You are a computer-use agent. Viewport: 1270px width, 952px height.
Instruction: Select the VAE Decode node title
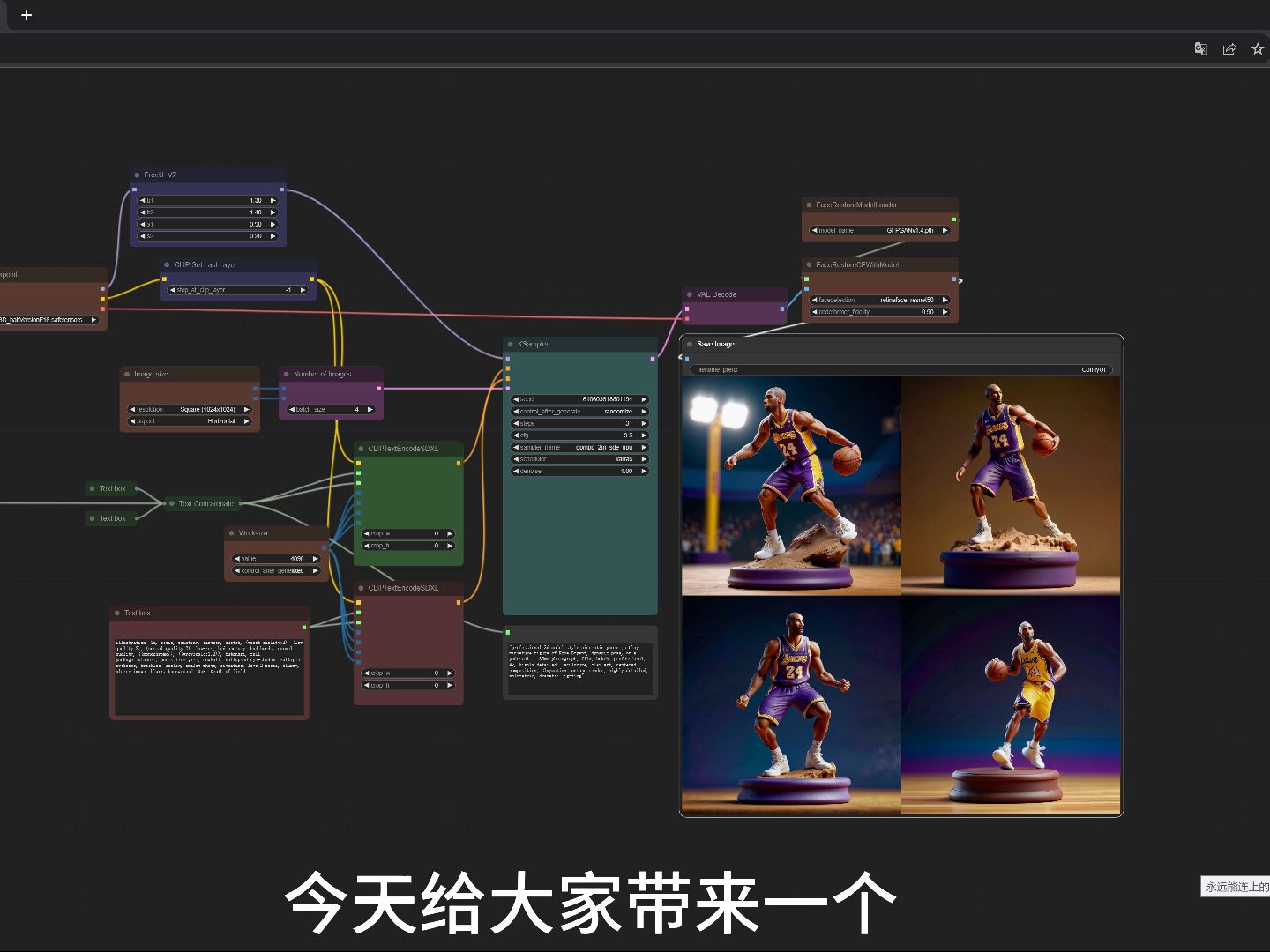click(x=716, y=294)
